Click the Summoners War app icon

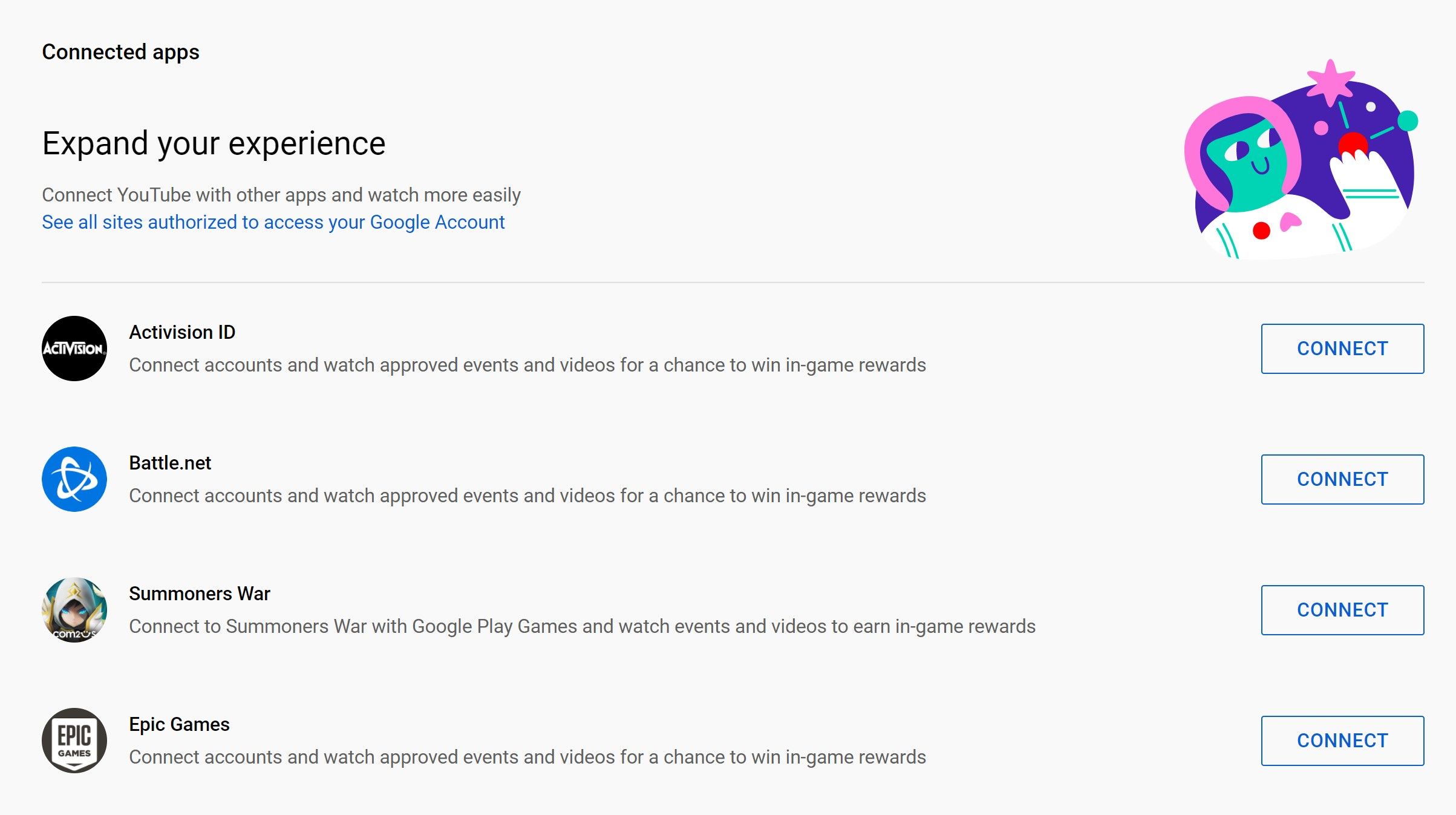pyautogui.click(x=74, y=610)
